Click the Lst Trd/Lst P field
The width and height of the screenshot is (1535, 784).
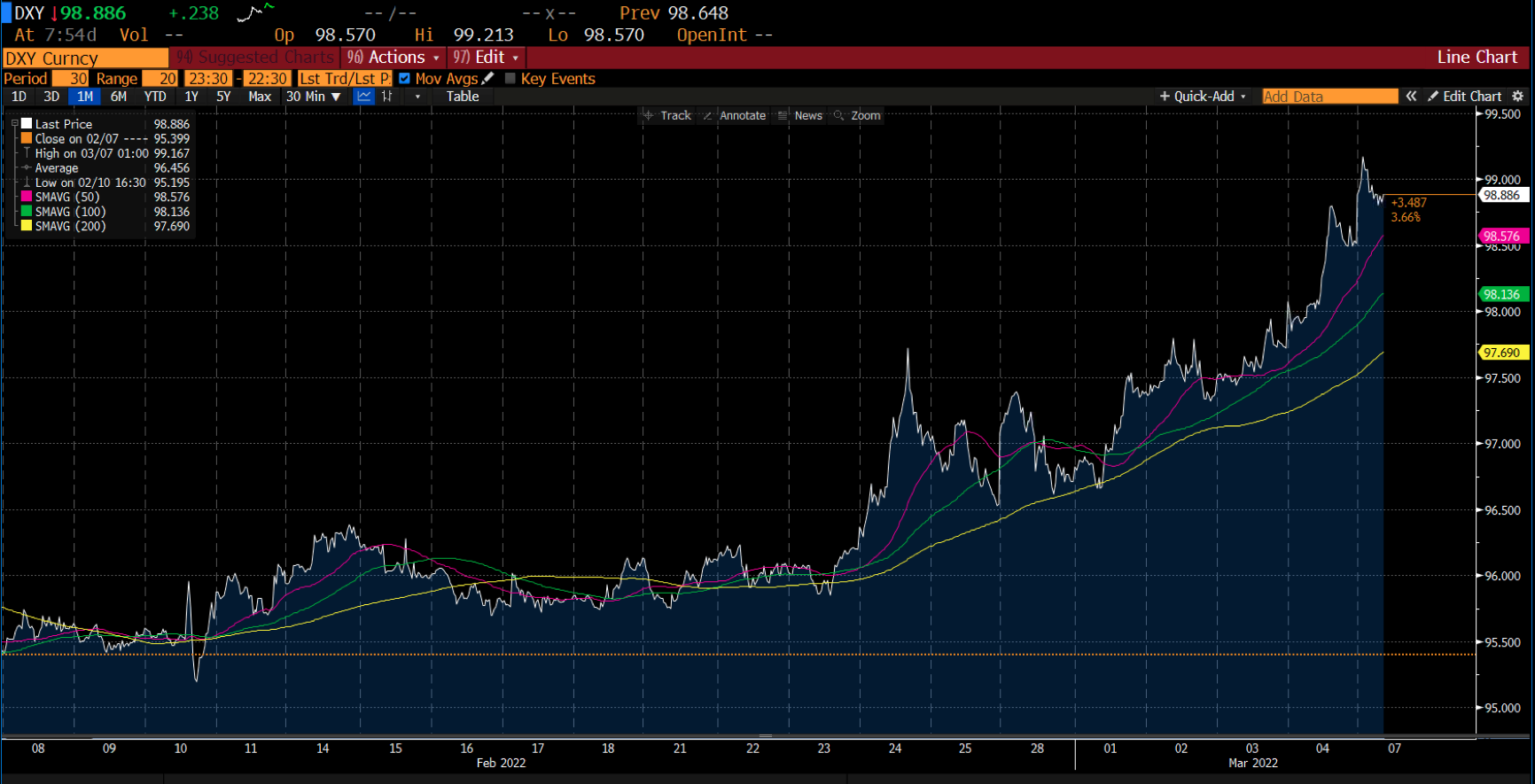click(344, 79)
